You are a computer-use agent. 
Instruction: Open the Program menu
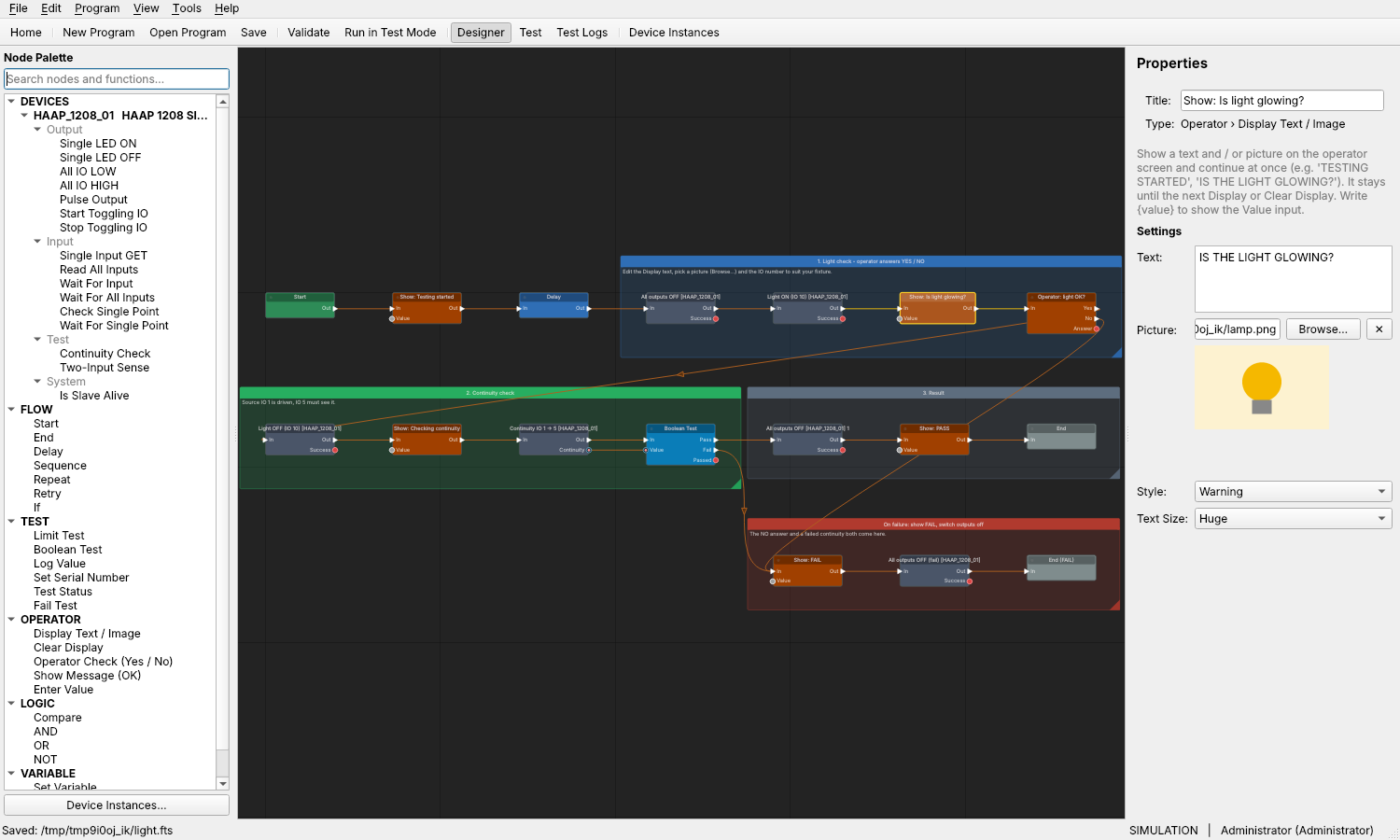97,8
